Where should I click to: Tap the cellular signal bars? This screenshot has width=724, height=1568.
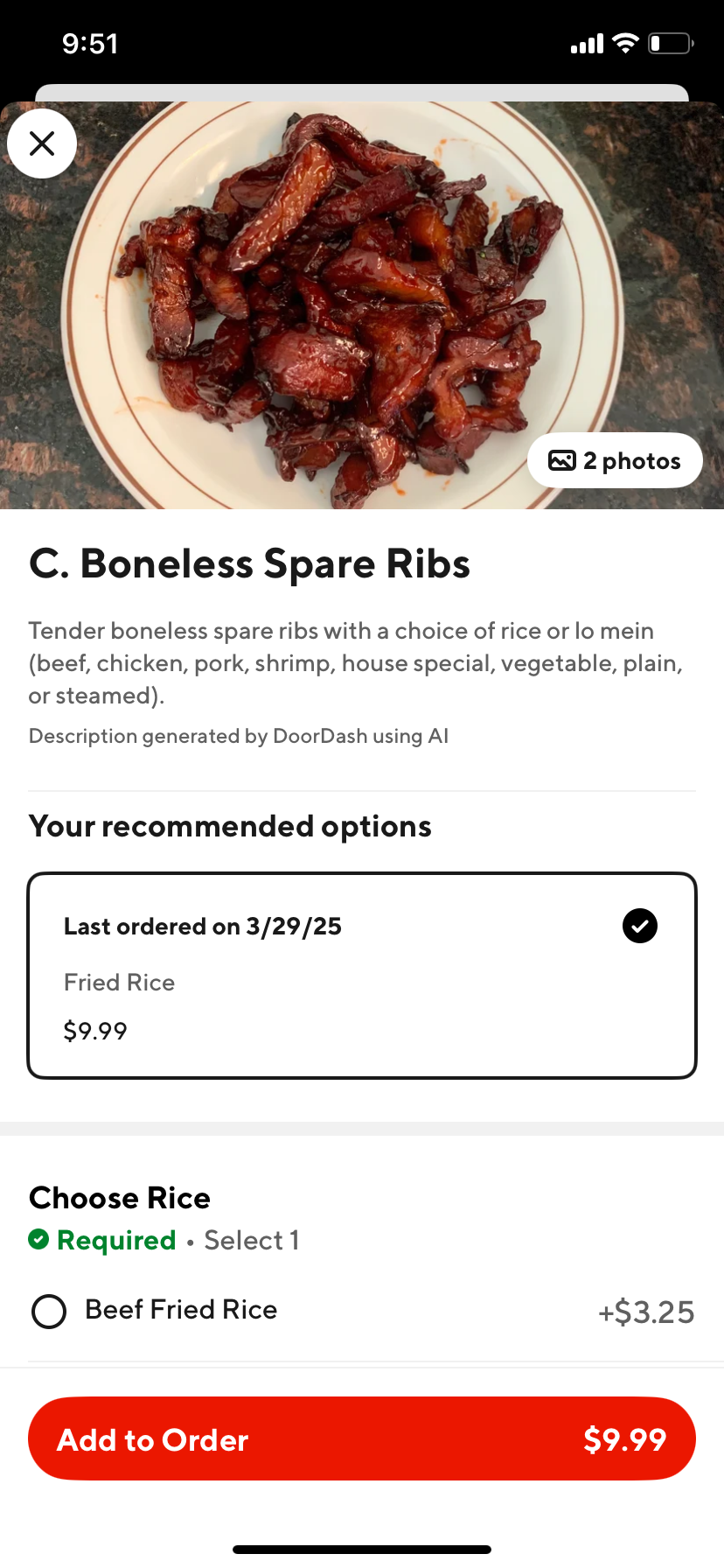[x=587, y=44]
